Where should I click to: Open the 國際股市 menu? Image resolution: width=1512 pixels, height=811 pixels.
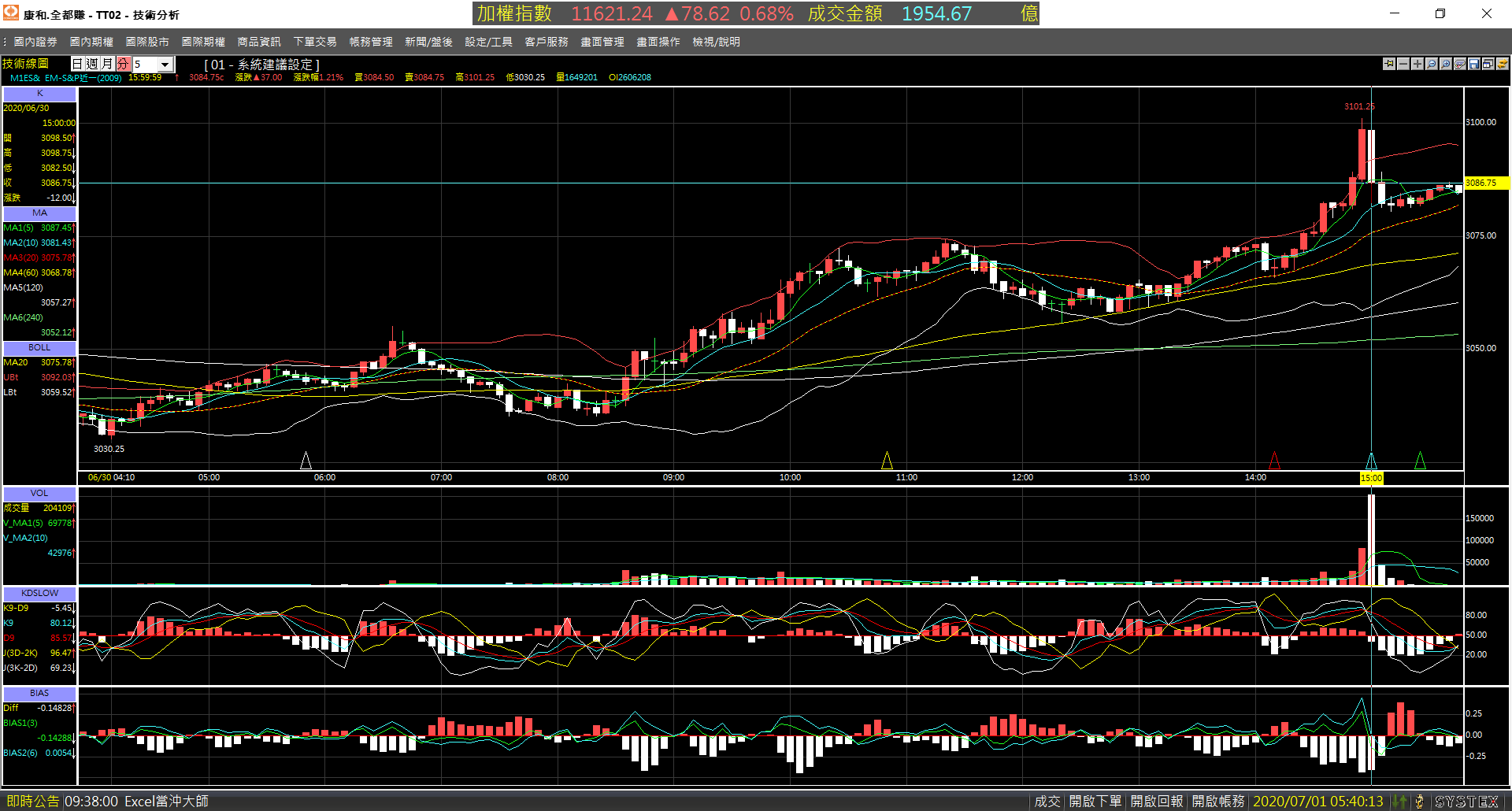pos(147,42)
